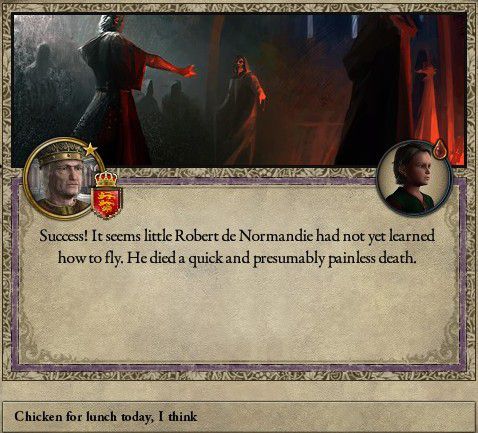Click the blood drop death icon
This screenshot has height=433, width=478.
(440, 149)
